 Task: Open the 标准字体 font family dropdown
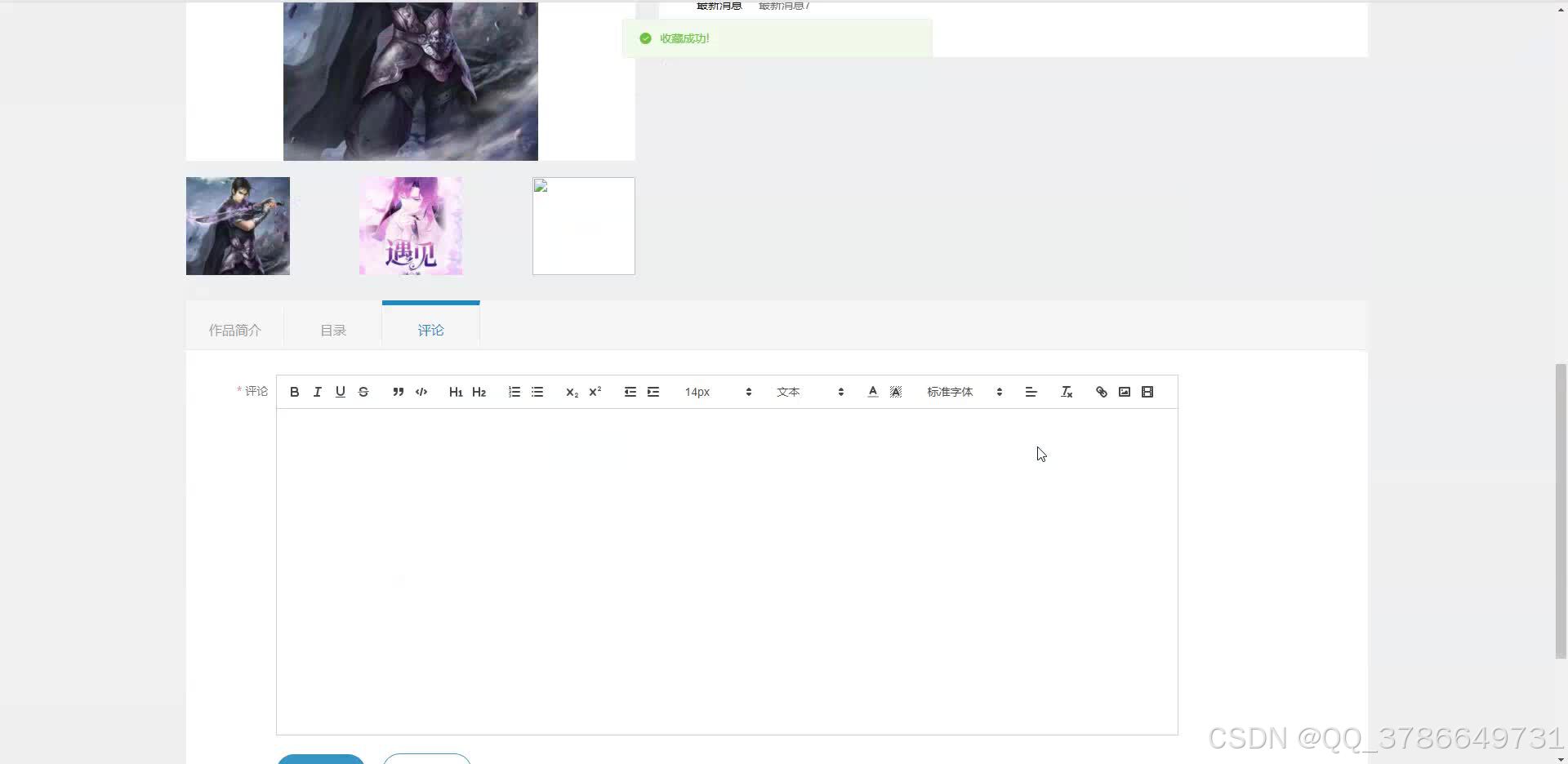(964, 392)
